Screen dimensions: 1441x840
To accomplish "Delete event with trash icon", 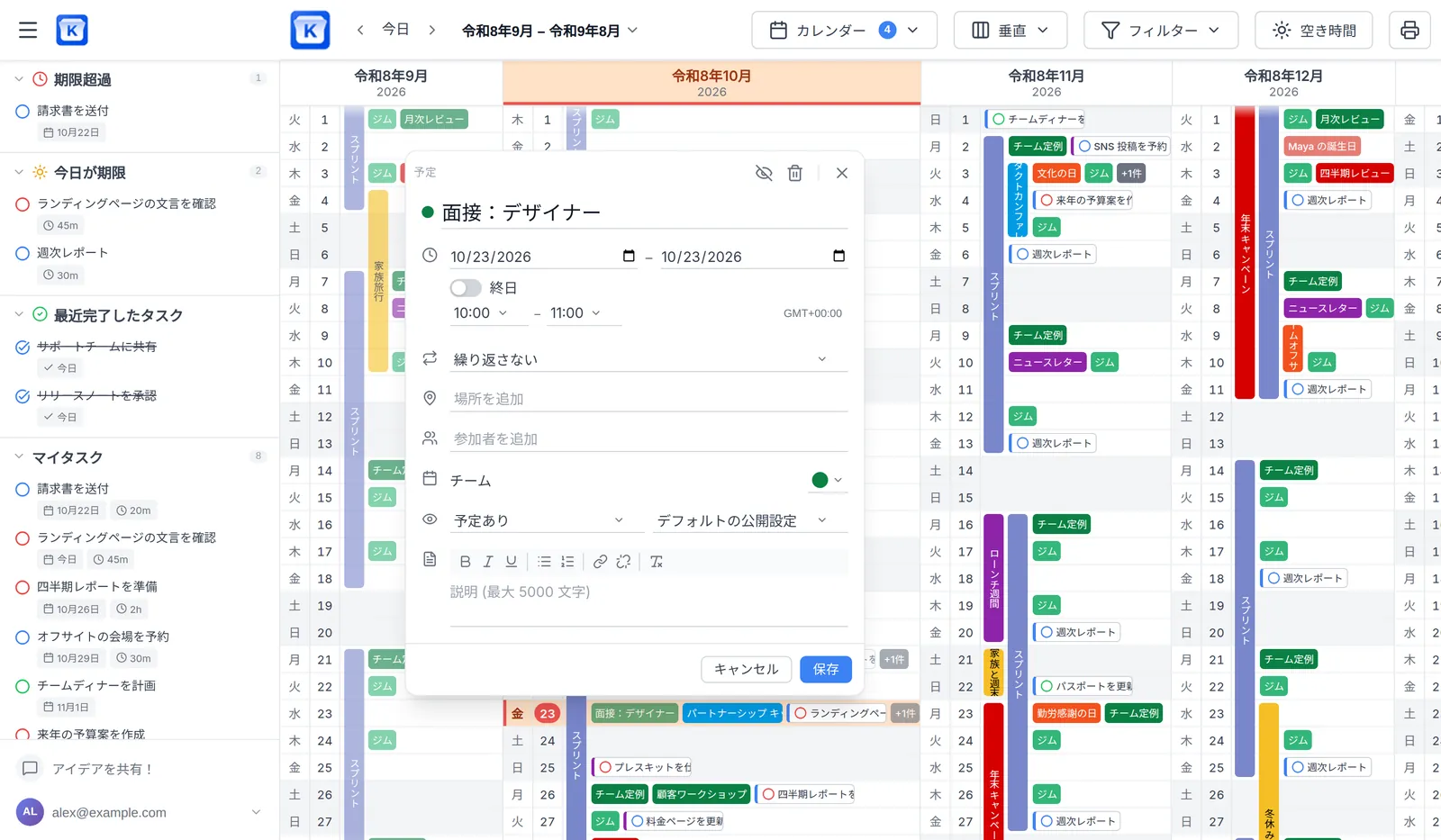I will coord(795,173).
